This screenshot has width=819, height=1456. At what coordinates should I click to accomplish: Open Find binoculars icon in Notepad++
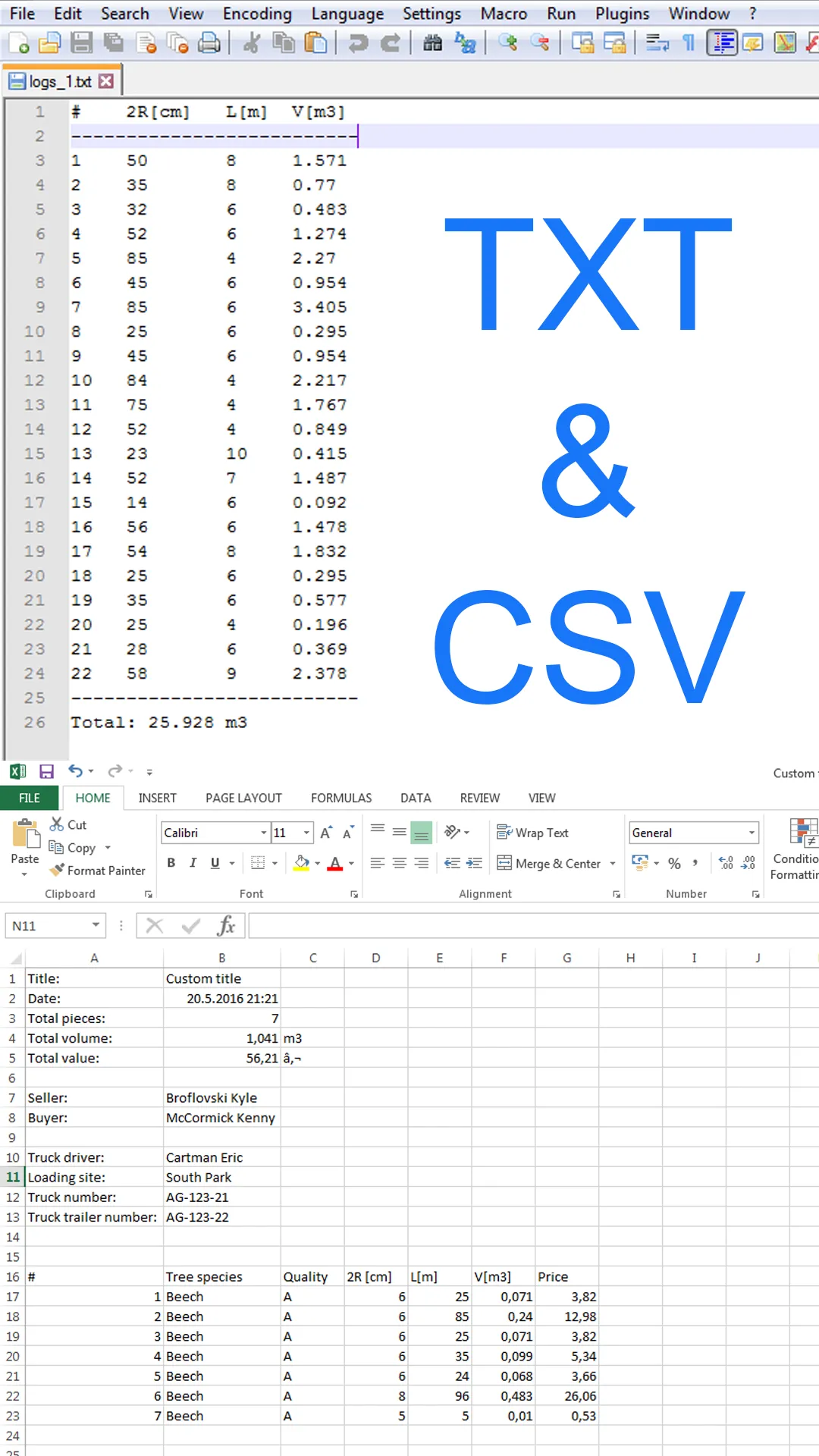432,43
